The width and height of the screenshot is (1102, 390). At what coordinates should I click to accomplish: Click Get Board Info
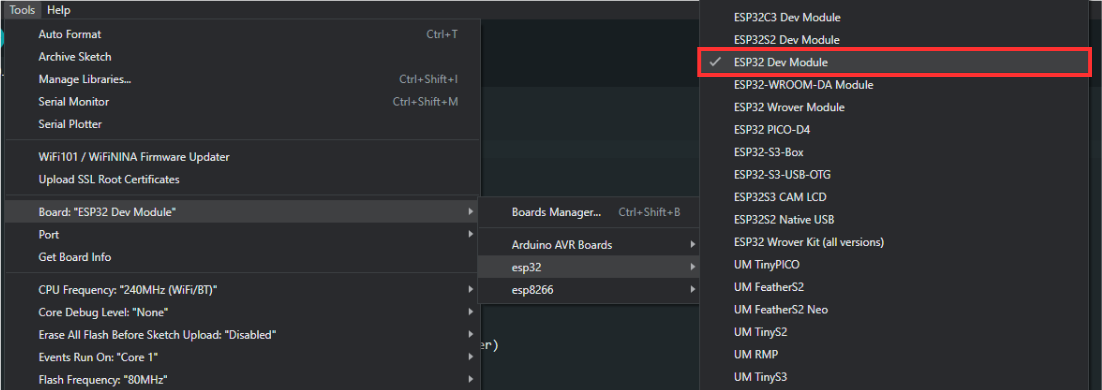tap(242, 257)
